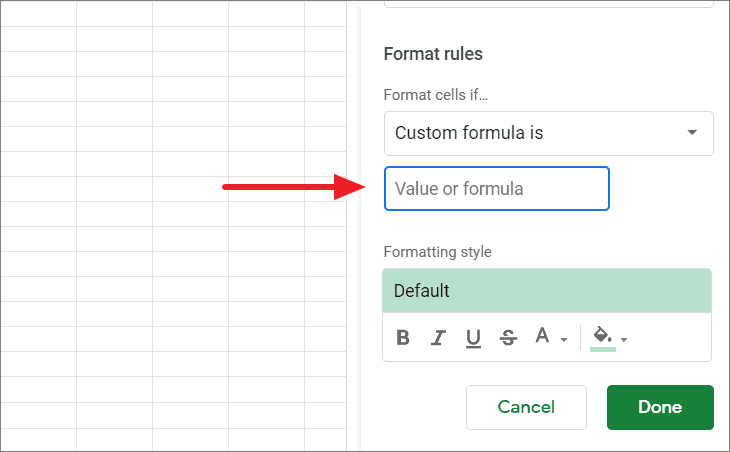Click the 'Format rules' heading
The height and width of the screenshot is (452, 730).
(x=433, y=54)
